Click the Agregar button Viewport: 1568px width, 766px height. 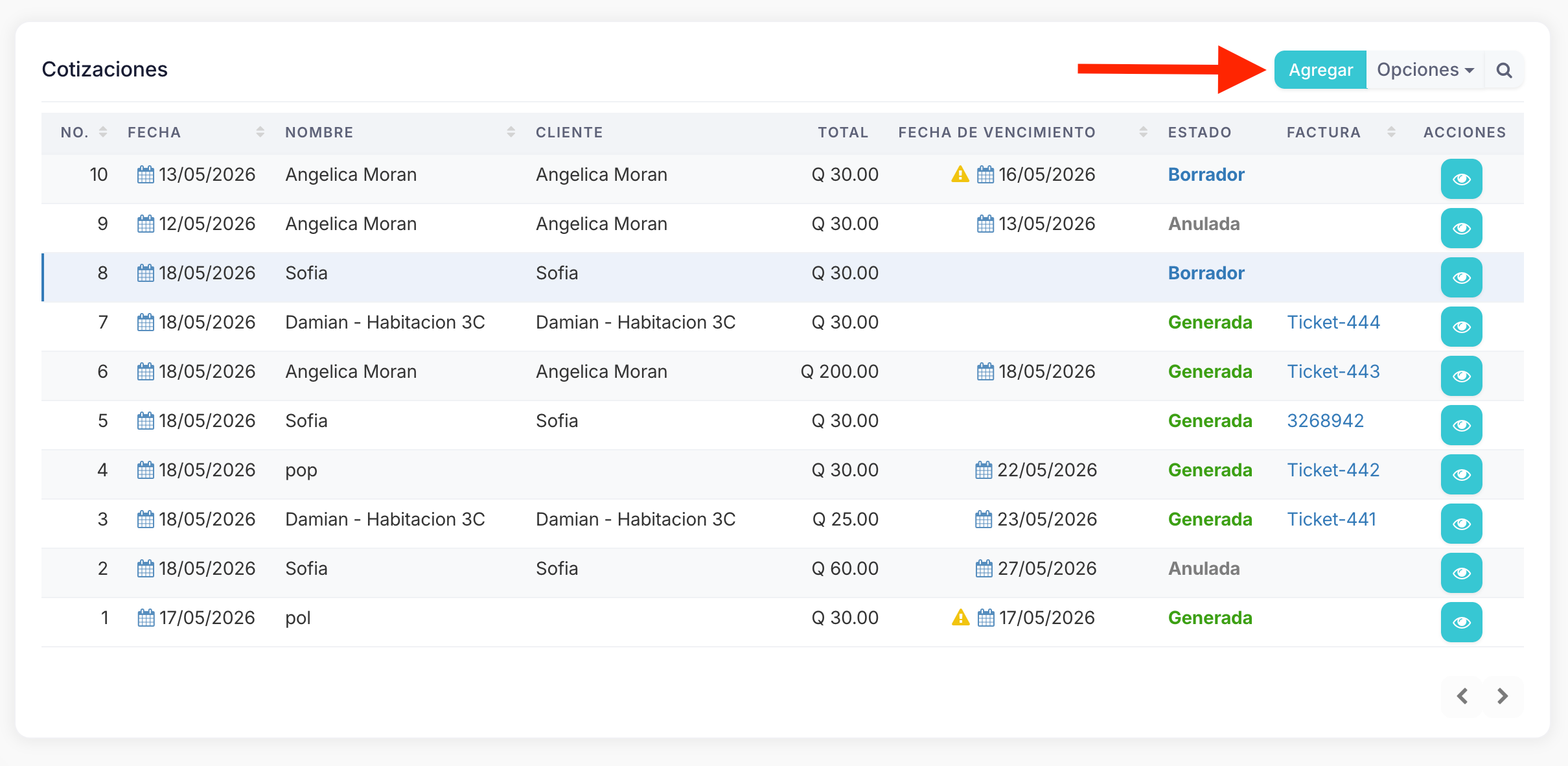point(1320,70)
